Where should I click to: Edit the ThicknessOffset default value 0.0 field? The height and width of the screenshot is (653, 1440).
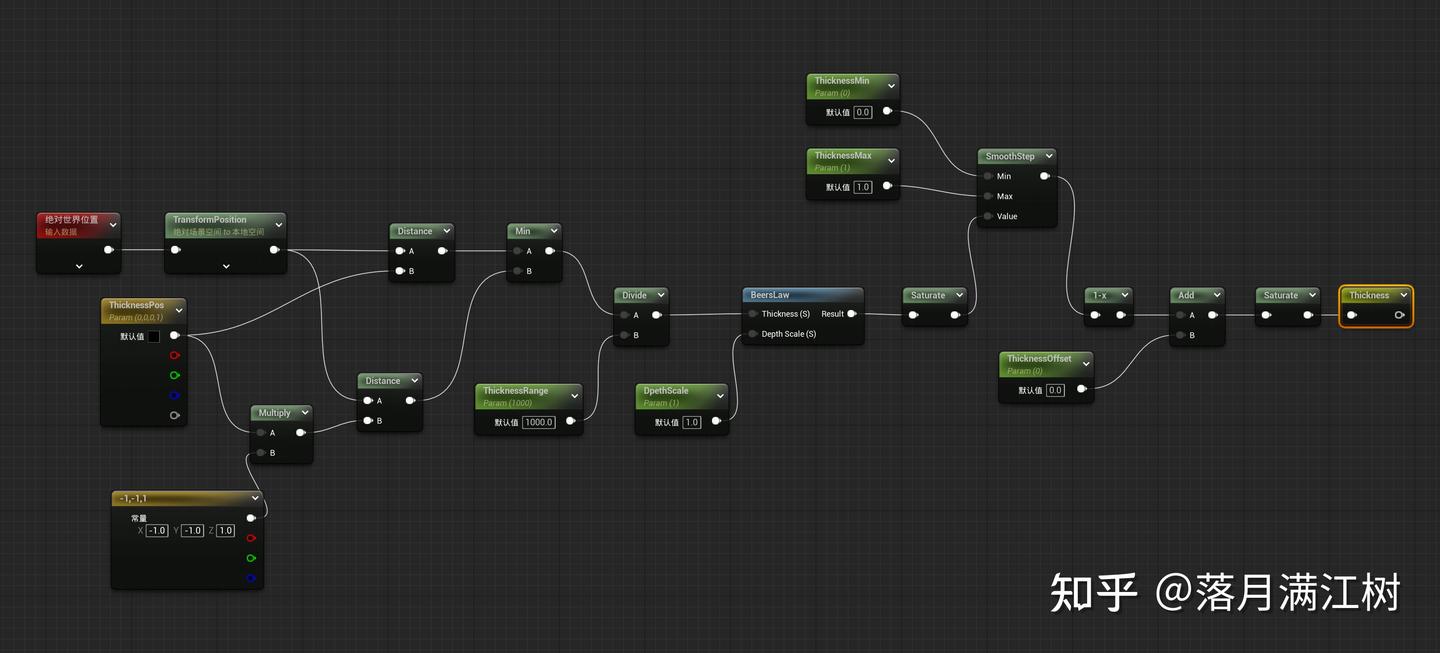pyautogui.click(x=1056, y=391)
